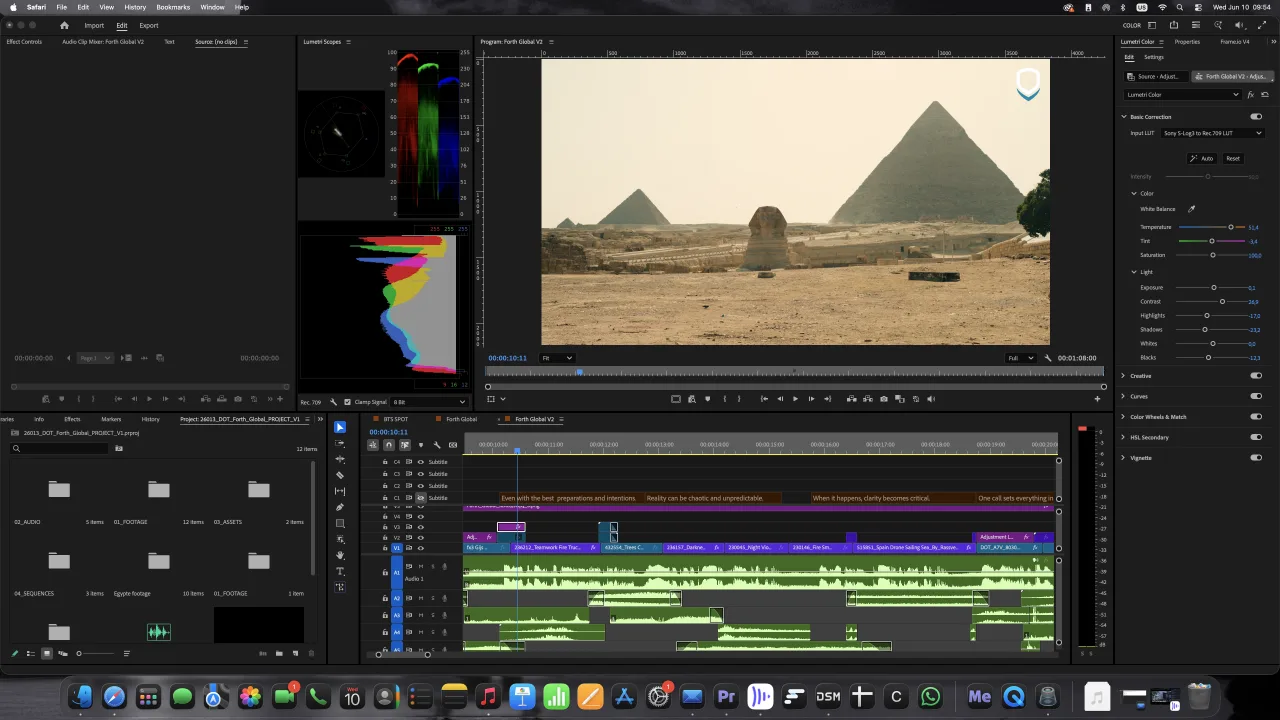Viewport: 1280px width, 720px height.
Task: Open Program Monitor settings wrench
Action: point(1048,358)
